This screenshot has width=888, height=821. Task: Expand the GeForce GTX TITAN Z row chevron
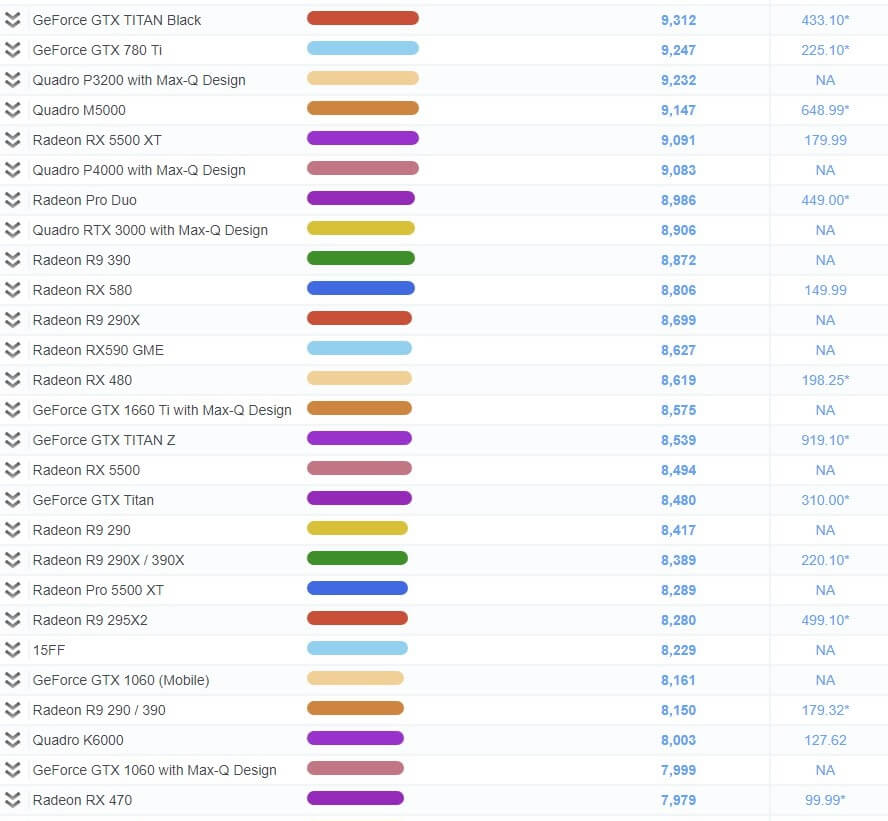12,440
